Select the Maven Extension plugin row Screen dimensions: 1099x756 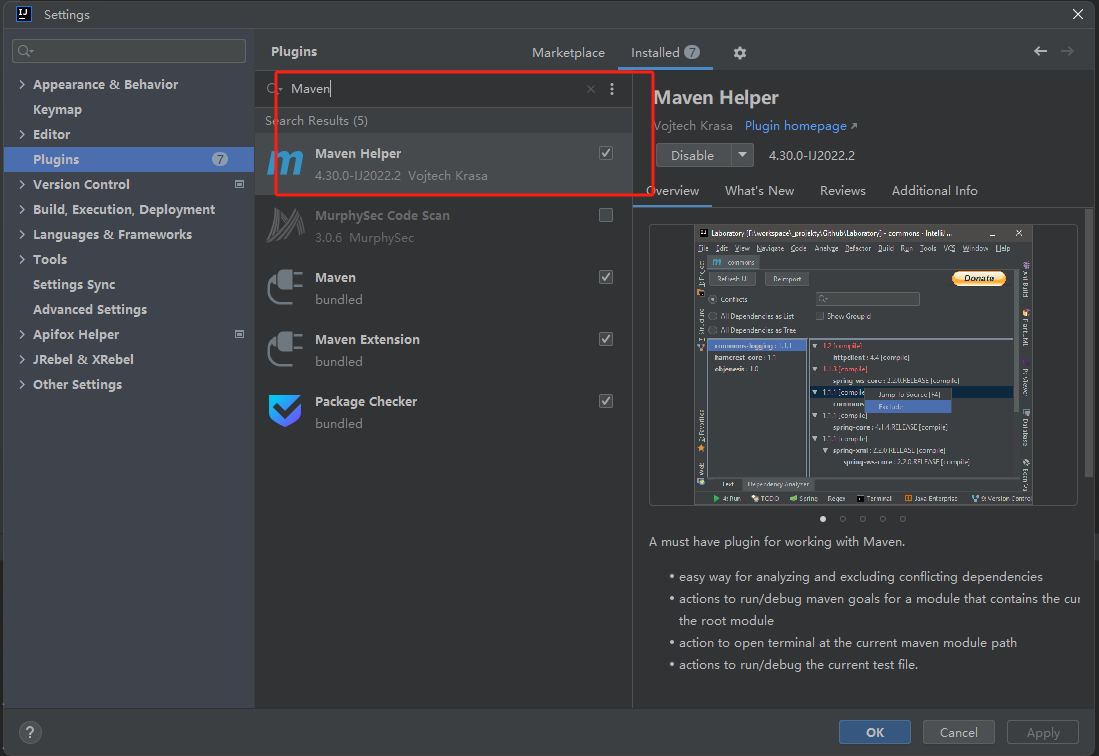[x=444, y=350]
